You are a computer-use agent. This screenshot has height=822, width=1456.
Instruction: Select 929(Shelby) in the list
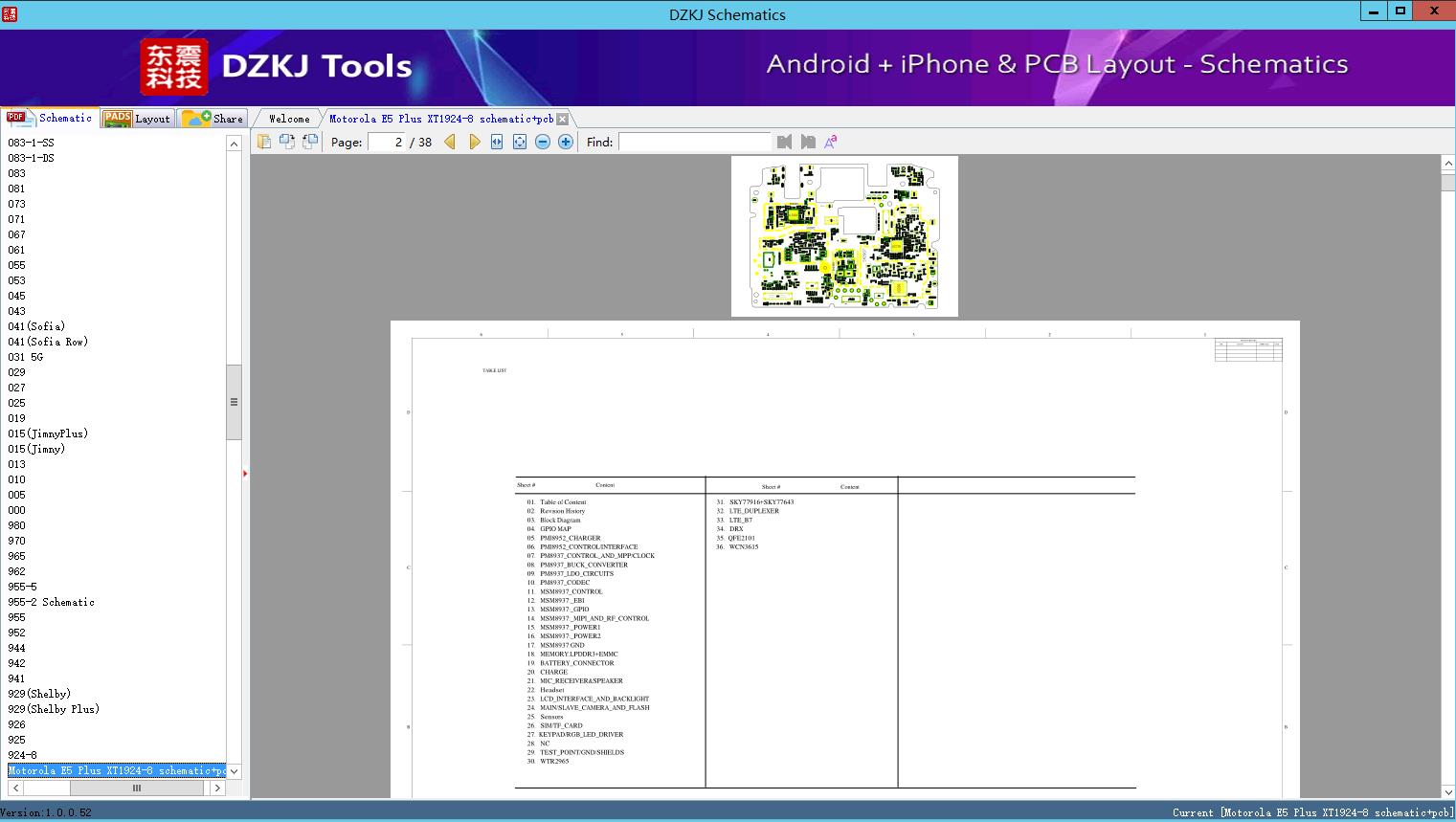39,694
